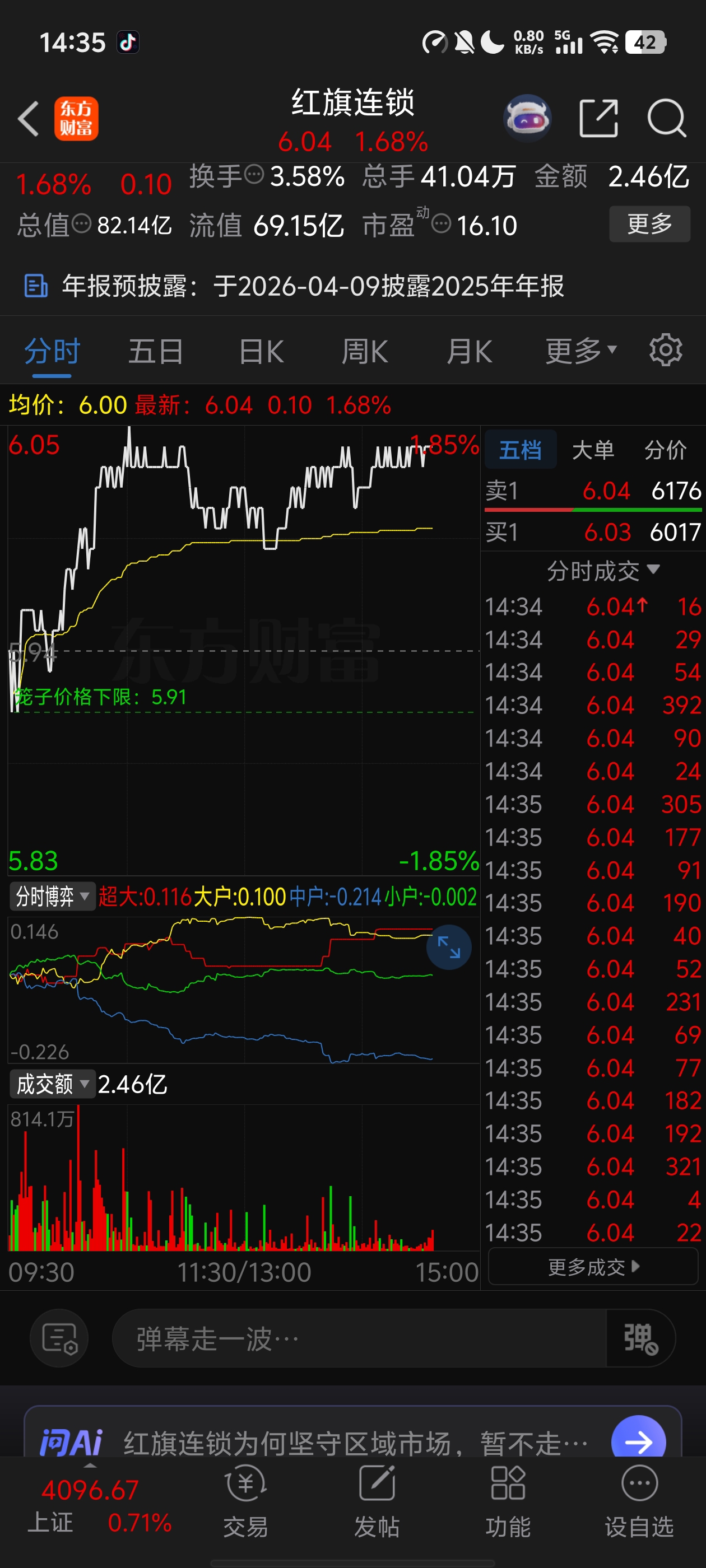The width and height of the screenshot is (706, 1568).
Task: Open the 交易 trade icon
Action: (245, 1501)
